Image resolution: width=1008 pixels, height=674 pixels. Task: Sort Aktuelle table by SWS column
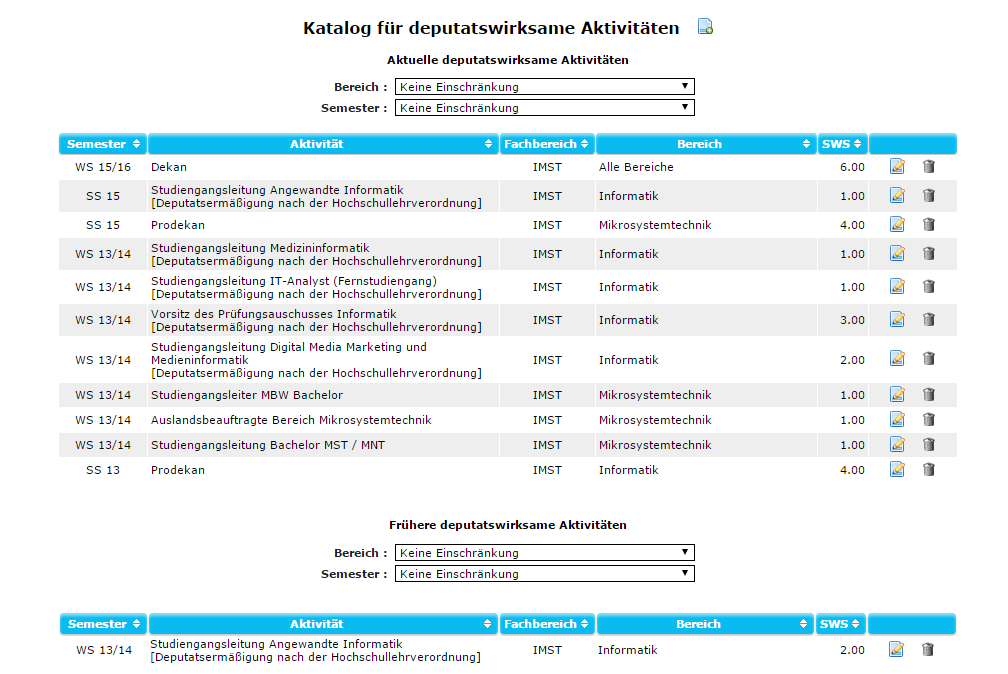tap(842, 144)
